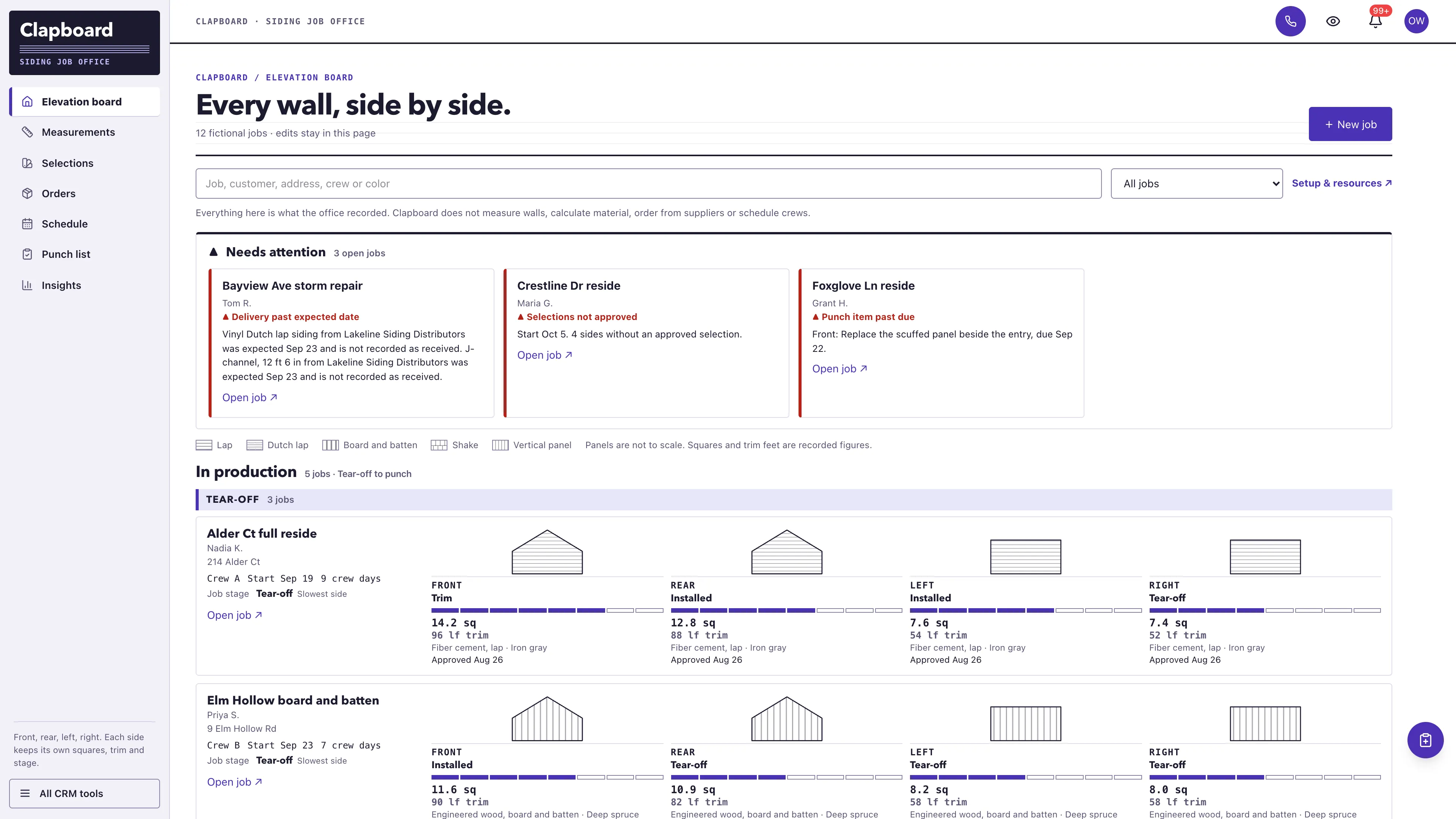Focus the job, customer, address search field
This screenshot has height=819, width=1456.
point(648,183)
